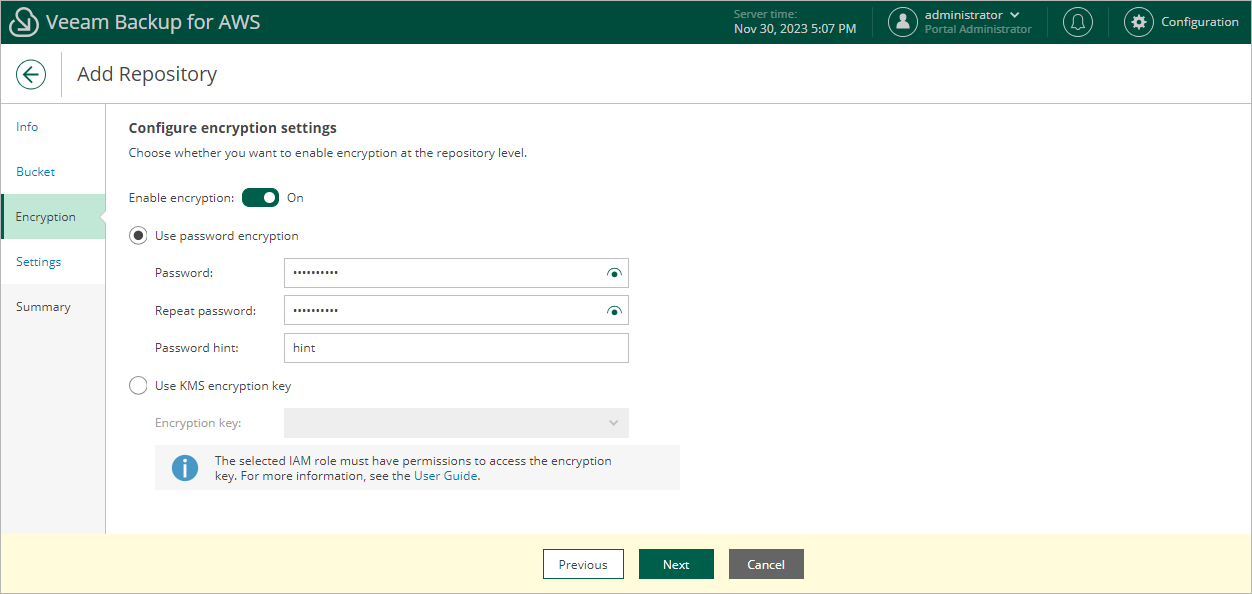Click the Veeam logo icon in header
This screenshot has width=1252, height=594.
[x=24, y=22]
